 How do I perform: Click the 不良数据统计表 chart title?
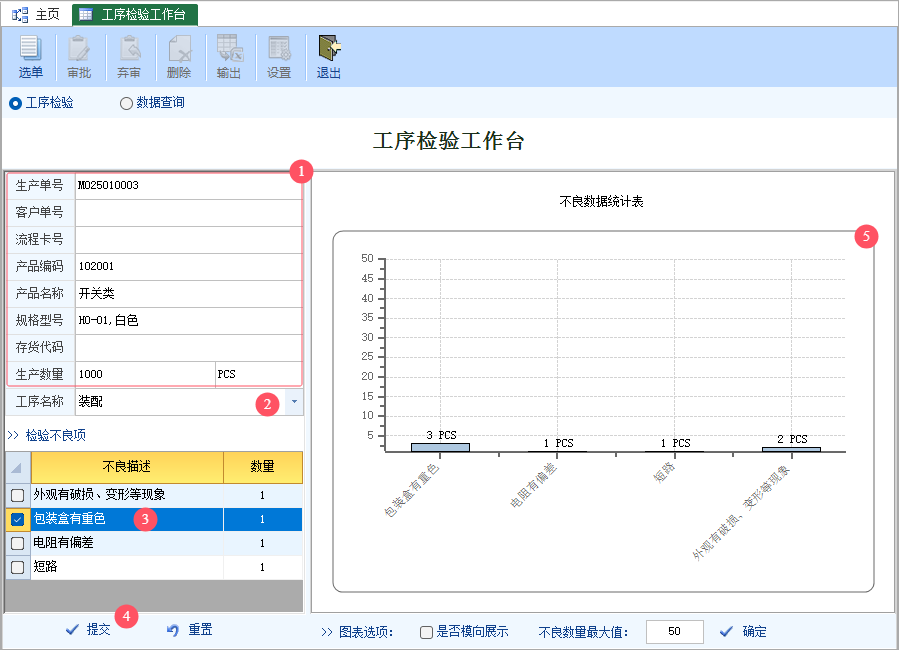click(601, 202)
